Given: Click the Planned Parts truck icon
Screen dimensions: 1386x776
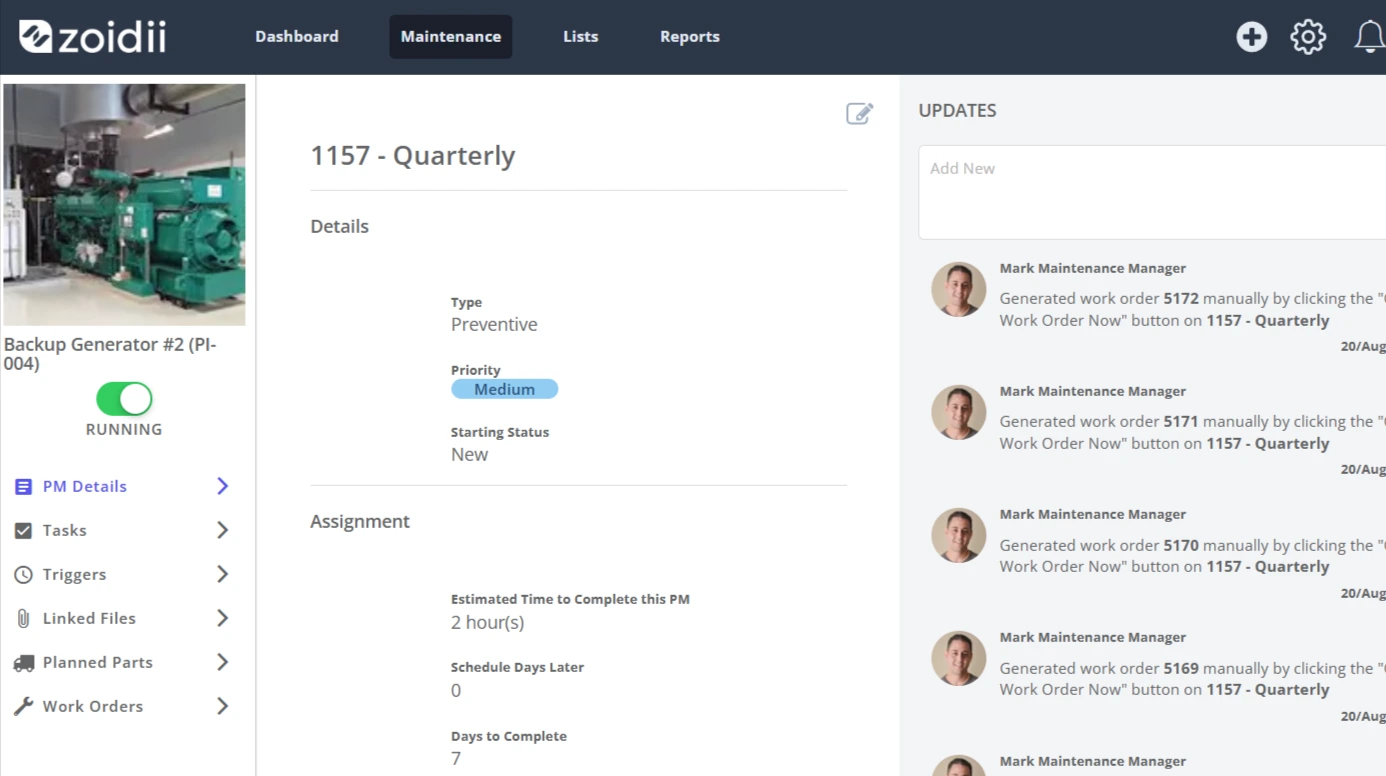Looking at the screenshot, I should 24,663.
